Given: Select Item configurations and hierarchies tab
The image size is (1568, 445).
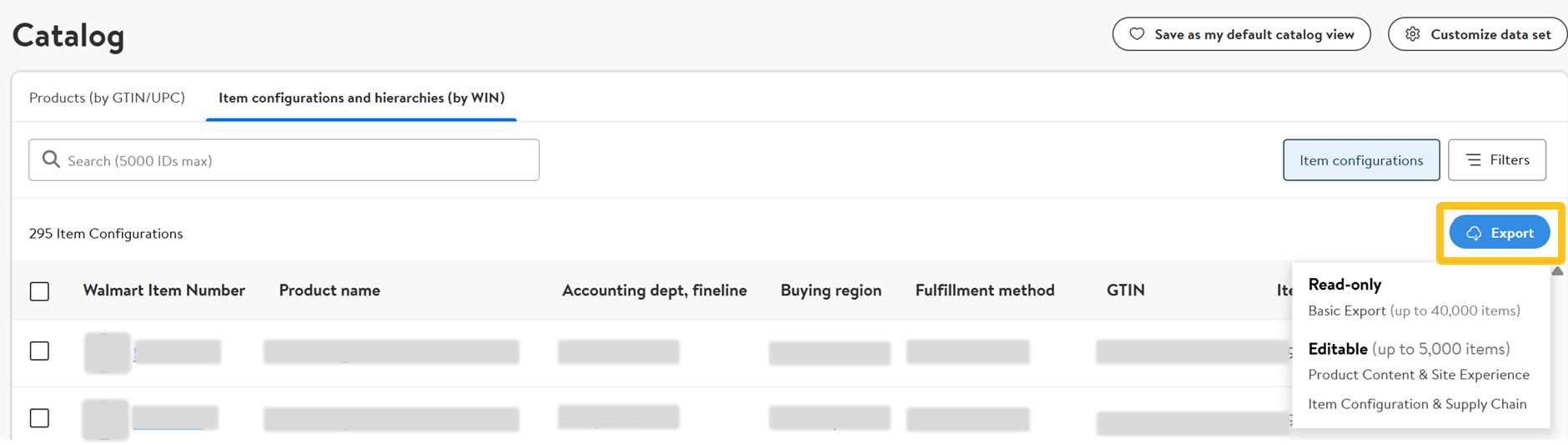Looking at the screenshot, I should tap(361, 98).
